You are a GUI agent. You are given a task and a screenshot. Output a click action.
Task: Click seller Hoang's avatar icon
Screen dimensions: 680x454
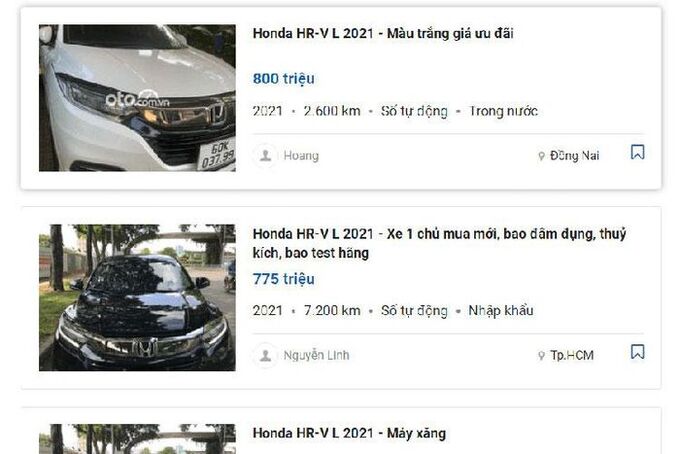tap(265, 155)
